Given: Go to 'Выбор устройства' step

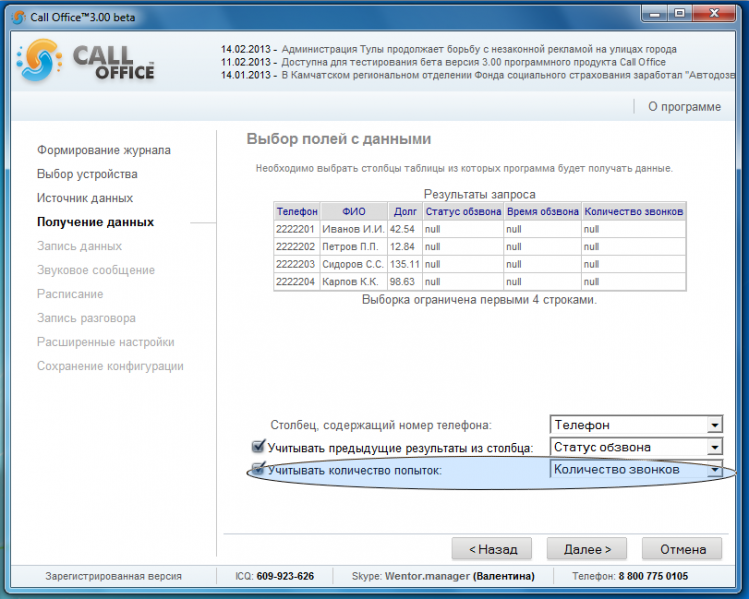Looking at the screenshot, I should click(87, 174).
